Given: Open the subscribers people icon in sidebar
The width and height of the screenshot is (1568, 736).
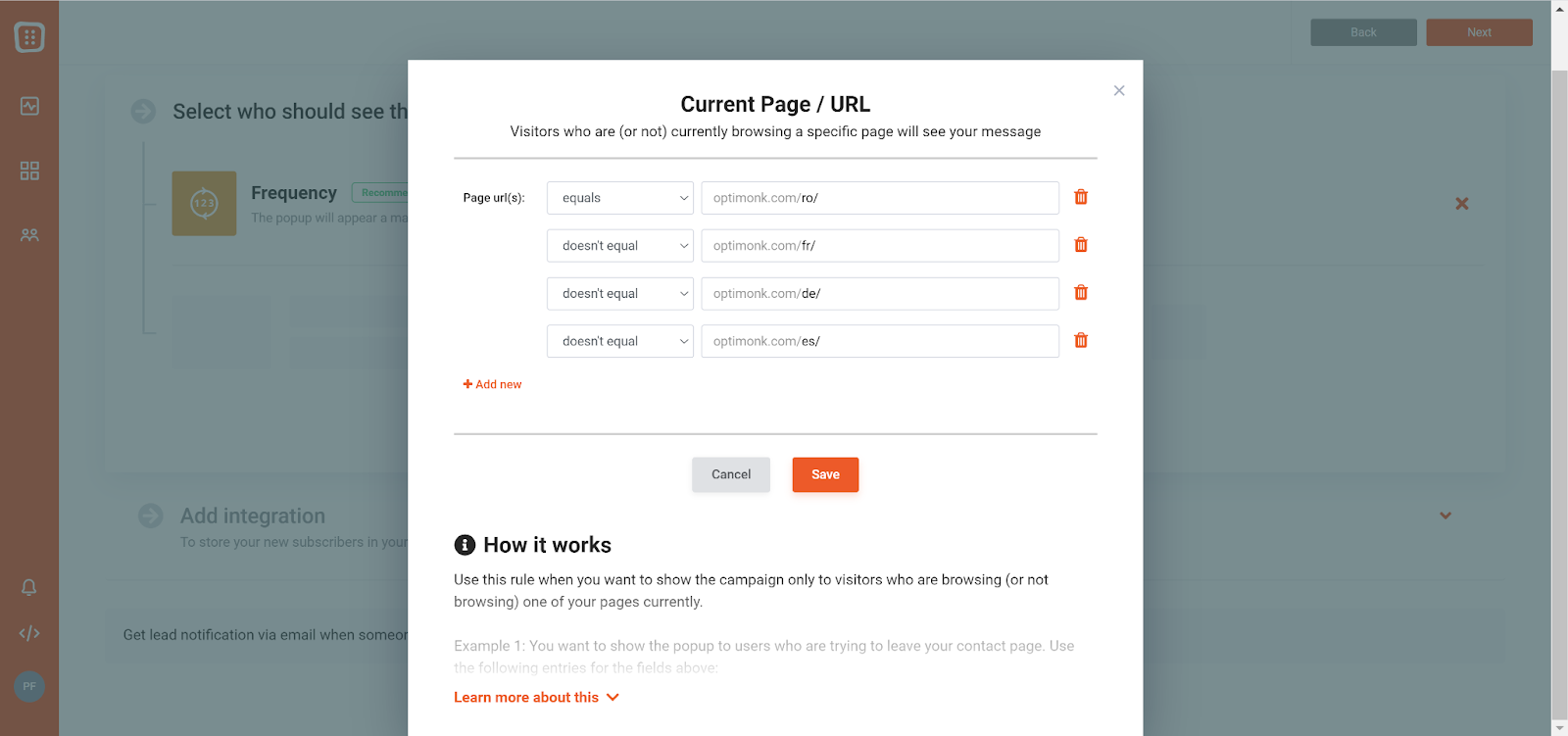Looking at the screenshot, I should click(x=29, y=235).
